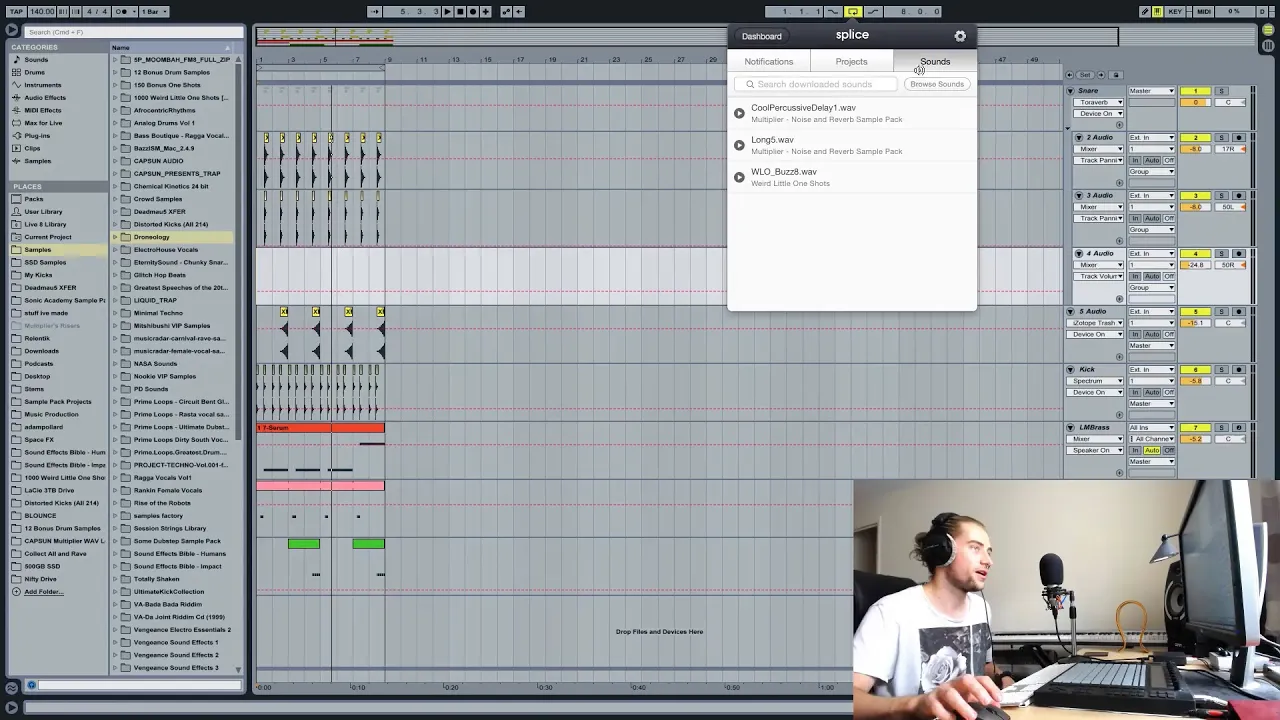
Task: Play CoolPercussiveDelay1.wav preview
Action: pyautogui.click(x=739, y=113)
